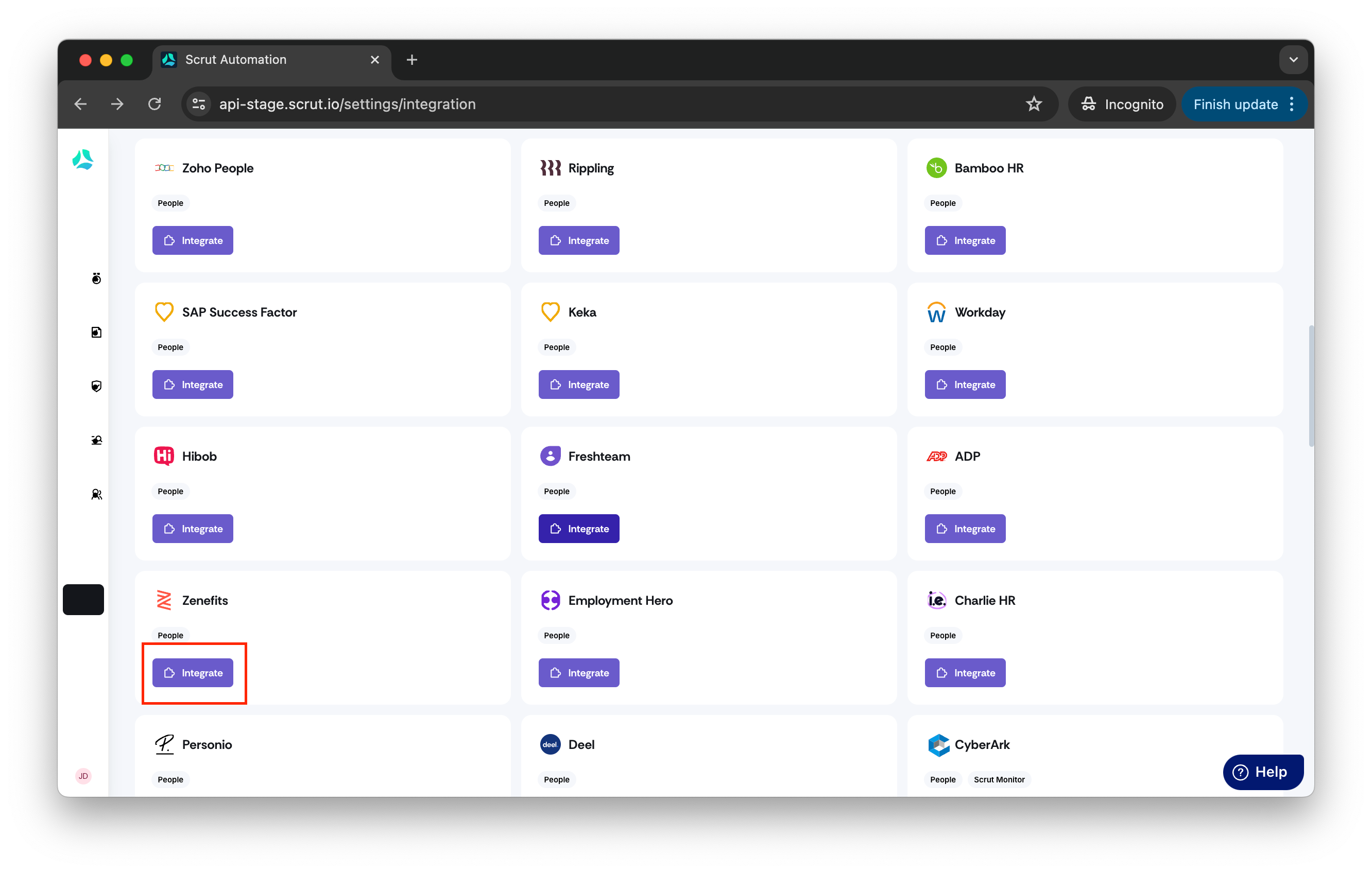Bookmark this page with the star icon

tap(1034, 104)
